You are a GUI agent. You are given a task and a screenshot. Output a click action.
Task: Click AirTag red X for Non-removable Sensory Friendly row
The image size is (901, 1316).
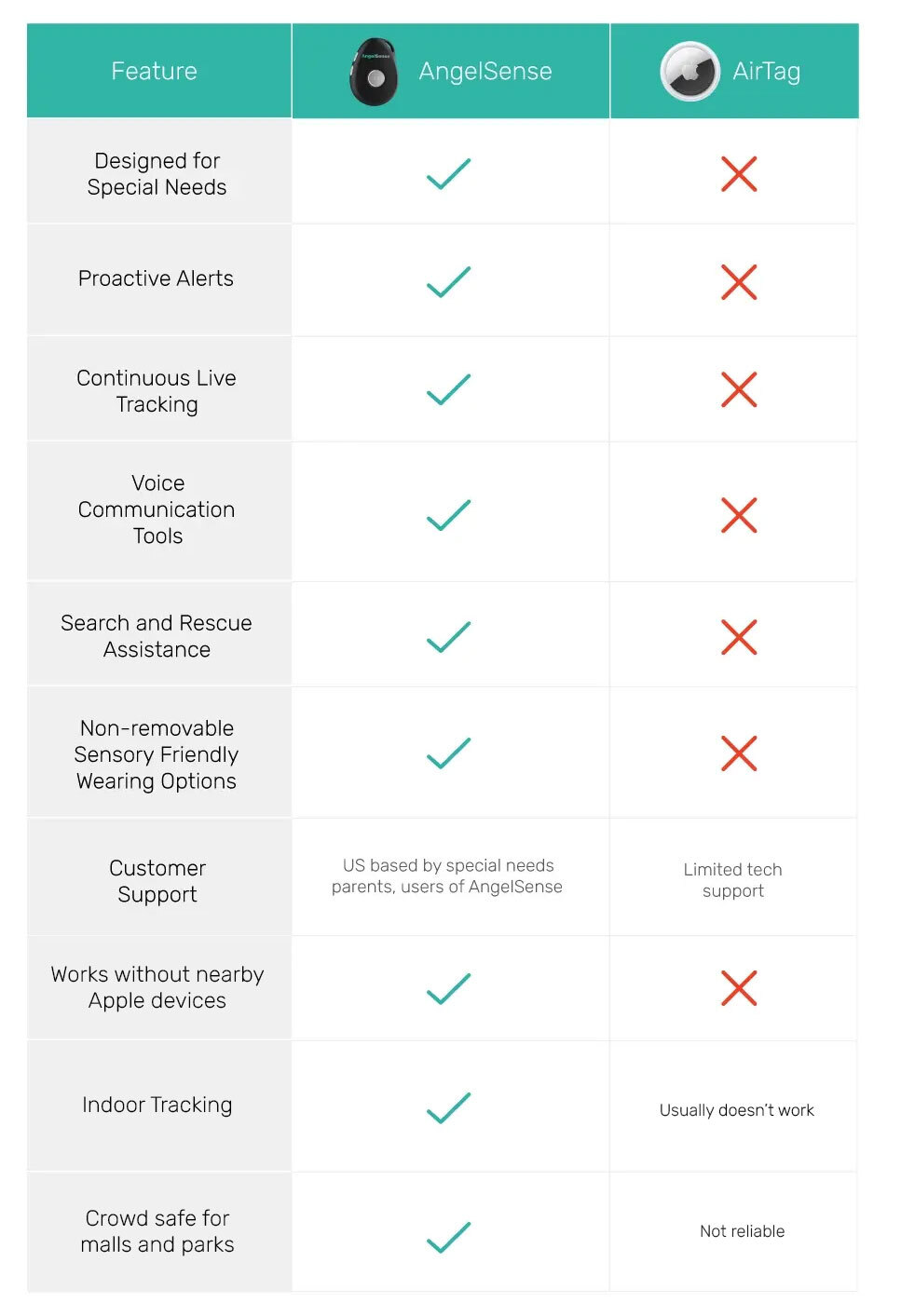point(739,753)
